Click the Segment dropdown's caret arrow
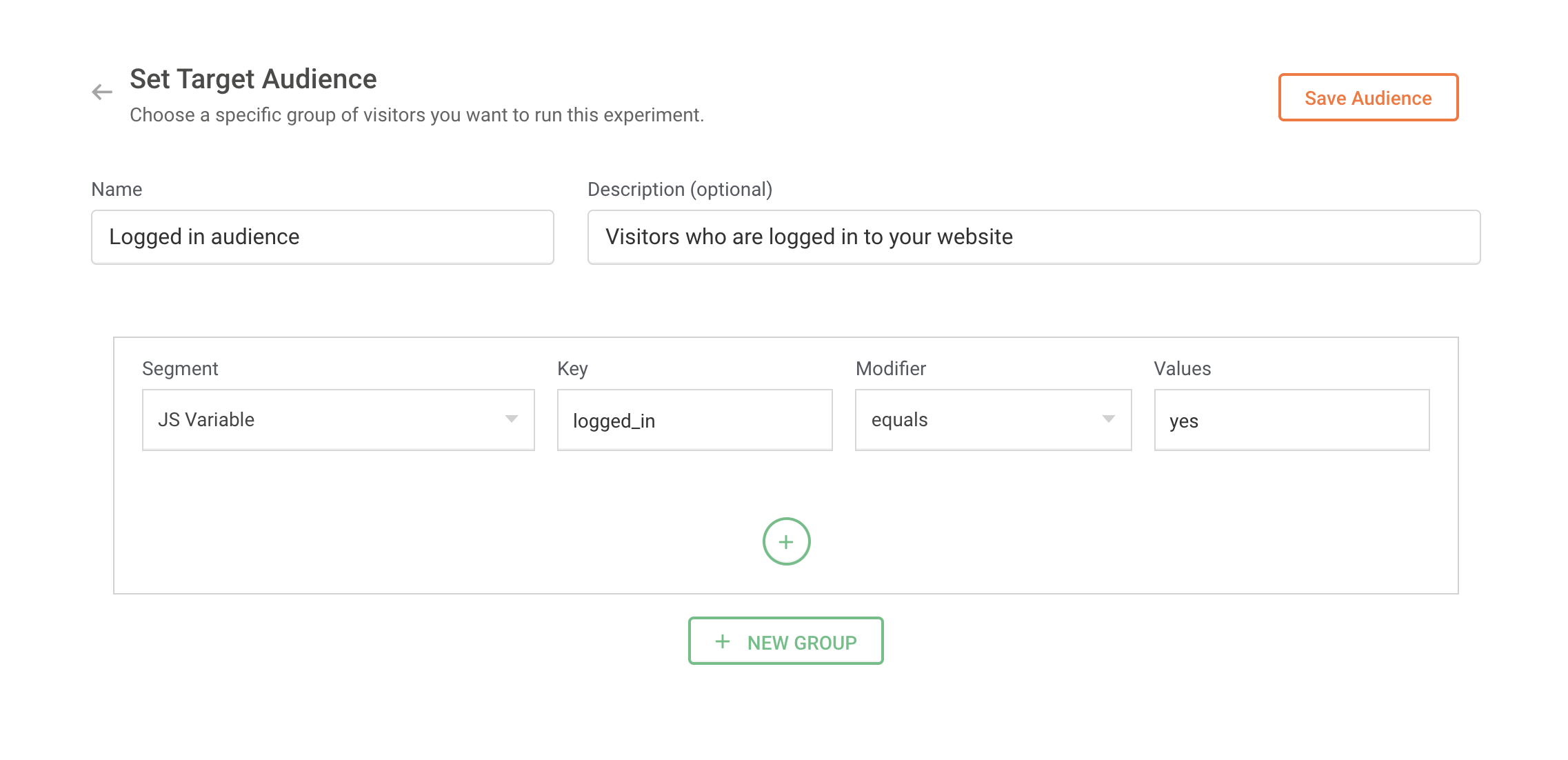Image resolution: width=1568 pixels, height=760 pixels. 511,419
